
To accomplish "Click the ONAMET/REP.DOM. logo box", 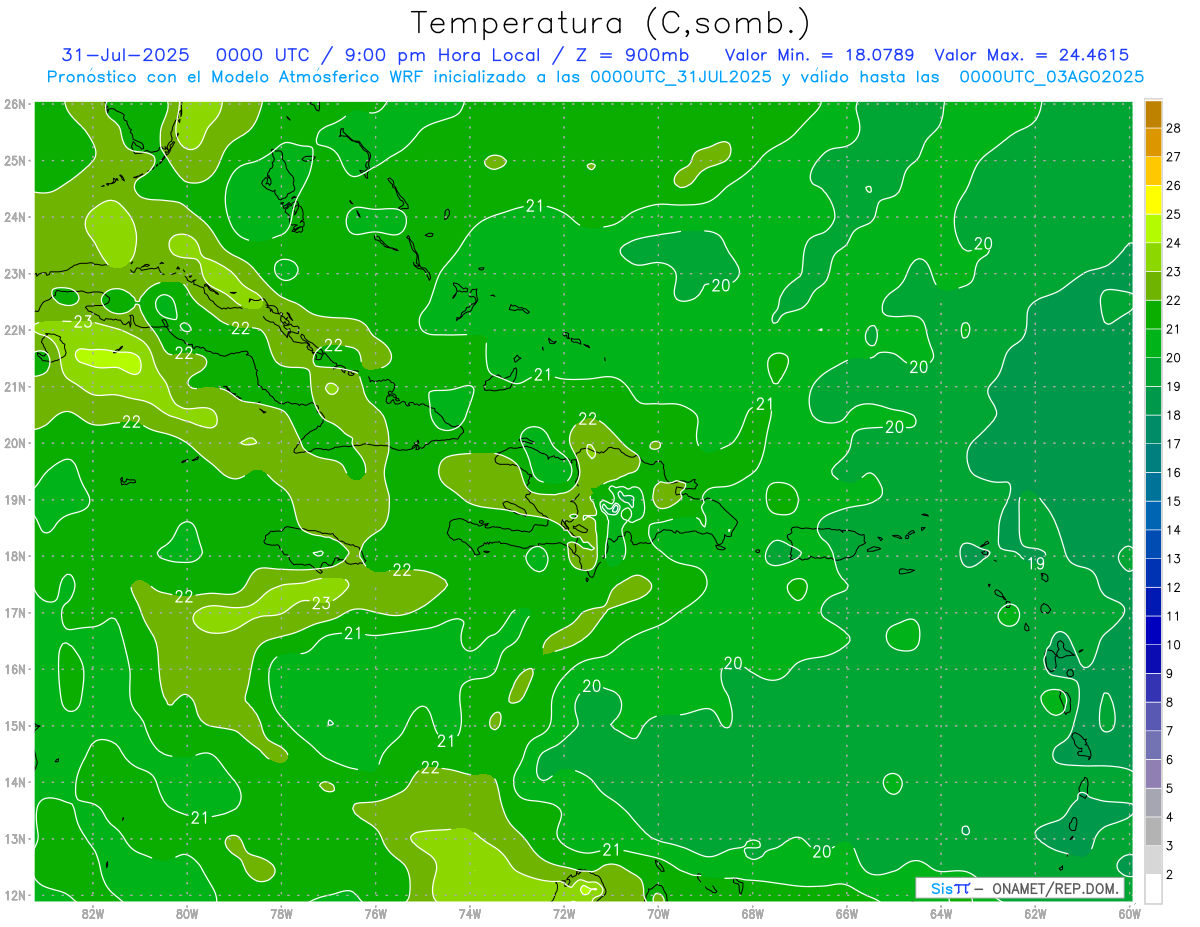I will (x=1020, y=888).
